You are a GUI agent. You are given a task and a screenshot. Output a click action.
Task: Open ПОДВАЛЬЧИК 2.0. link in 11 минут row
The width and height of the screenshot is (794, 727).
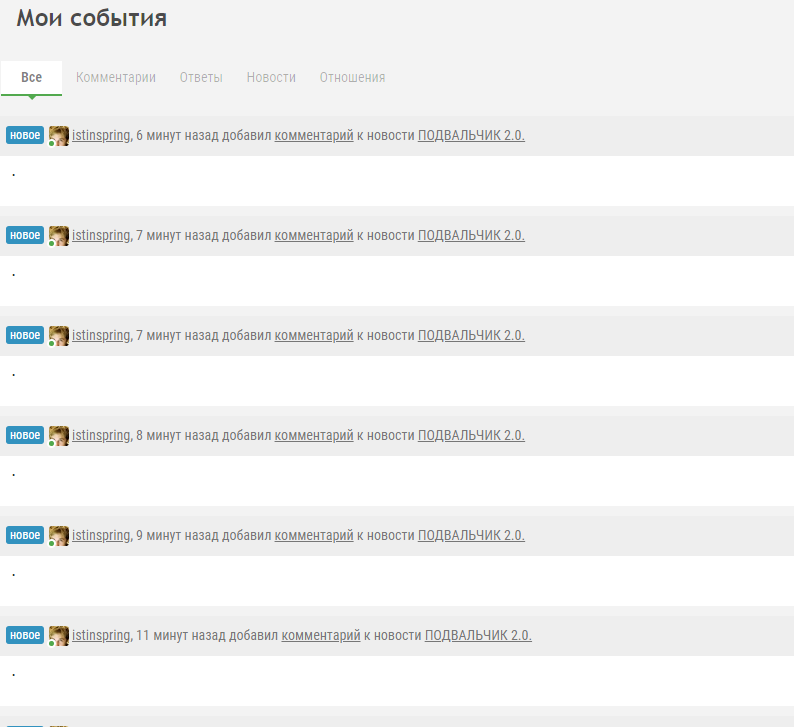[478, 635]
